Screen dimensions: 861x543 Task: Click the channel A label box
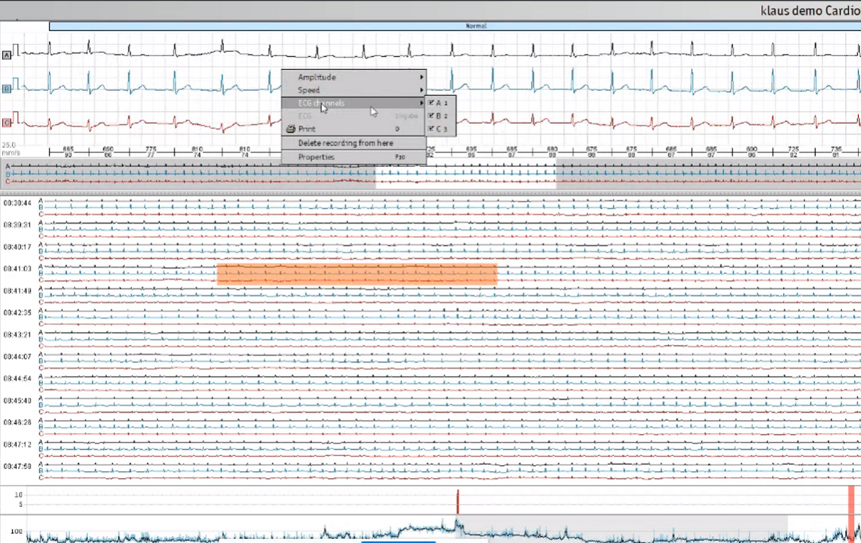(7, 55)
